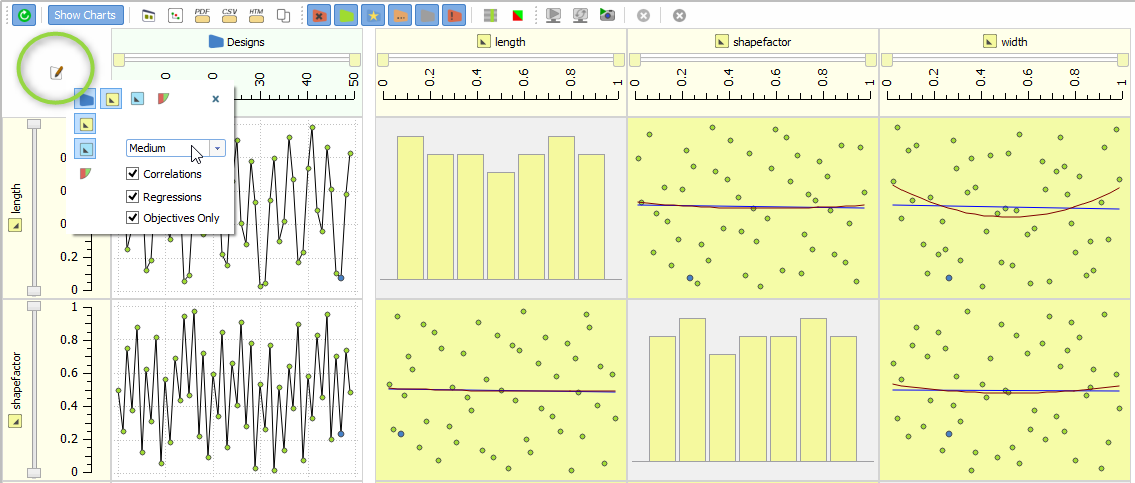The image size is (1135, 483).
Task: Click the width column range slider right handle
Action: click(1122, 59)
